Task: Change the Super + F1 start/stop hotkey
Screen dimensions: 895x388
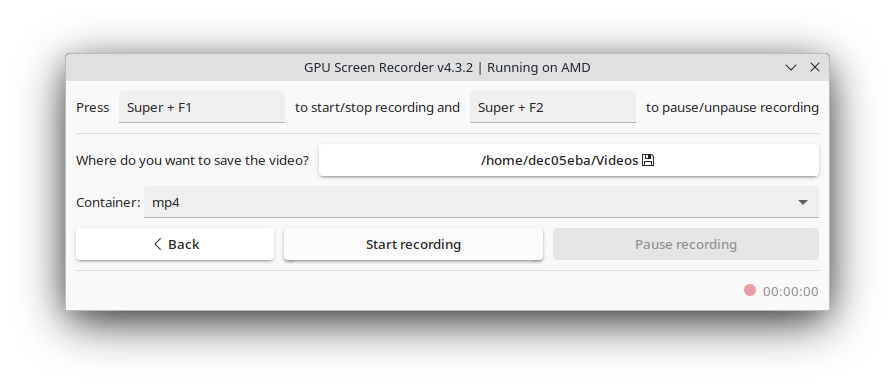Action: 201,107
